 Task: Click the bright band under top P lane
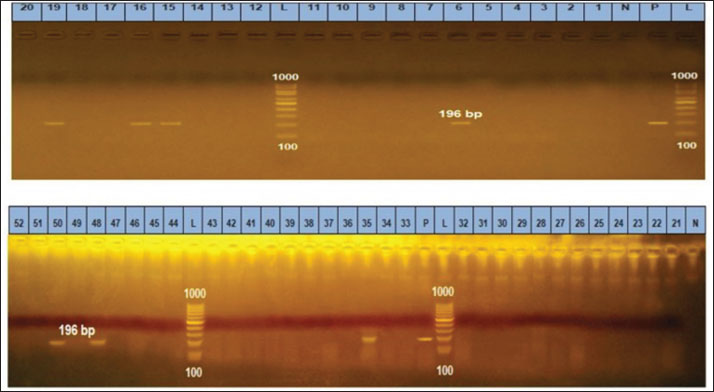pos(658,123)
